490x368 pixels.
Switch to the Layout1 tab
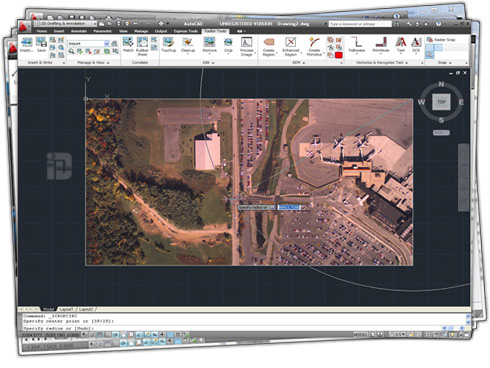[66, 309]
